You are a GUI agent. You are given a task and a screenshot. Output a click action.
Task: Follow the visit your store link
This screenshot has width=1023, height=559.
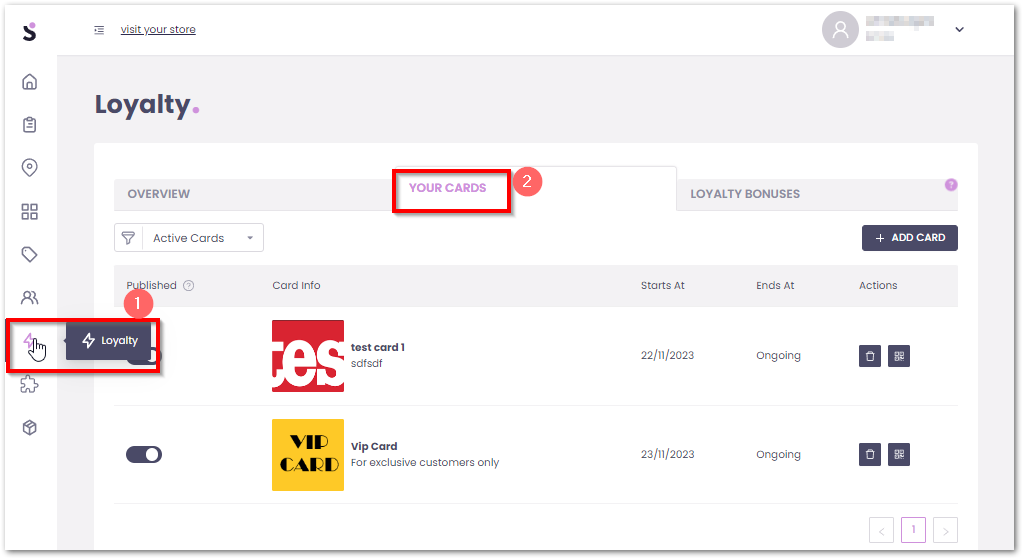coord(158,30)
